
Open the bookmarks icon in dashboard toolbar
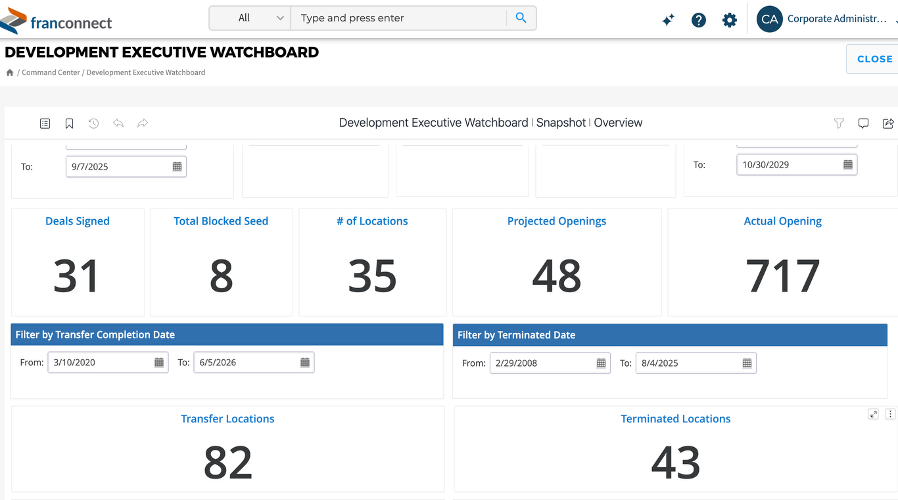click(x=69, y=123)
